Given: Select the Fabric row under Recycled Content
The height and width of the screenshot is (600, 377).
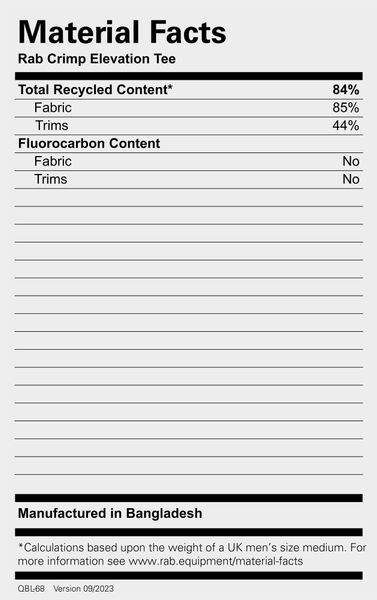Looking at the screenshot, I should tap(189, 108).
